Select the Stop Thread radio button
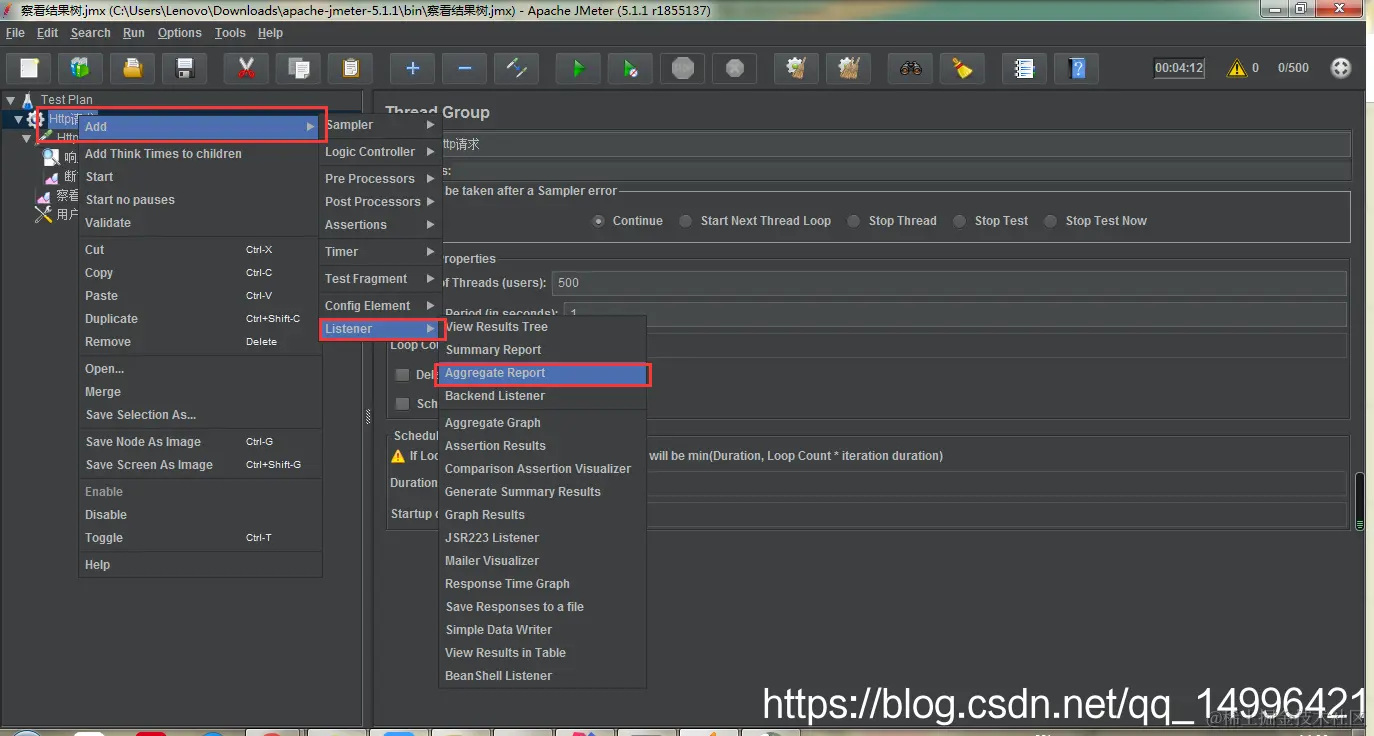The height and width of the screenshot is (736, 1374). pos(853,221)
